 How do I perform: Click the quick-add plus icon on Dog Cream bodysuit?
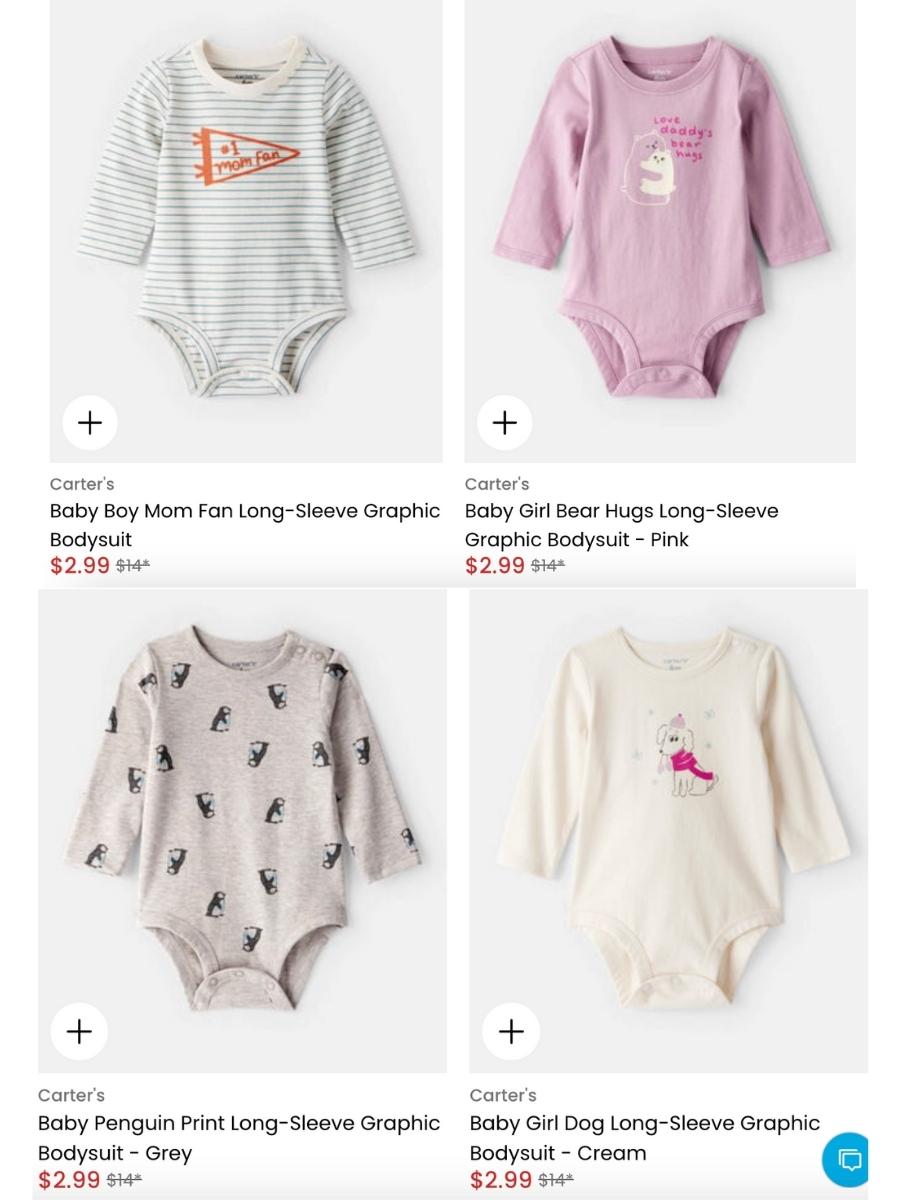(510, 1030)
